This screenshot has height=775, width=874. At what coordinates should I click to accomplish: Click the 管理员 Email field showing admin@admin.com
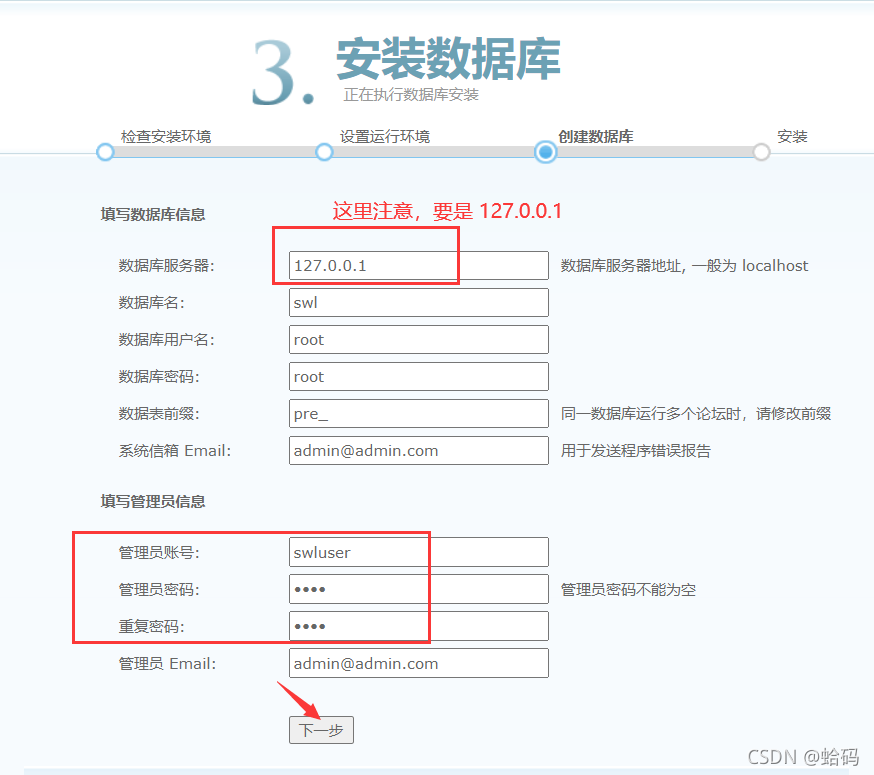[x=418, y=663]
